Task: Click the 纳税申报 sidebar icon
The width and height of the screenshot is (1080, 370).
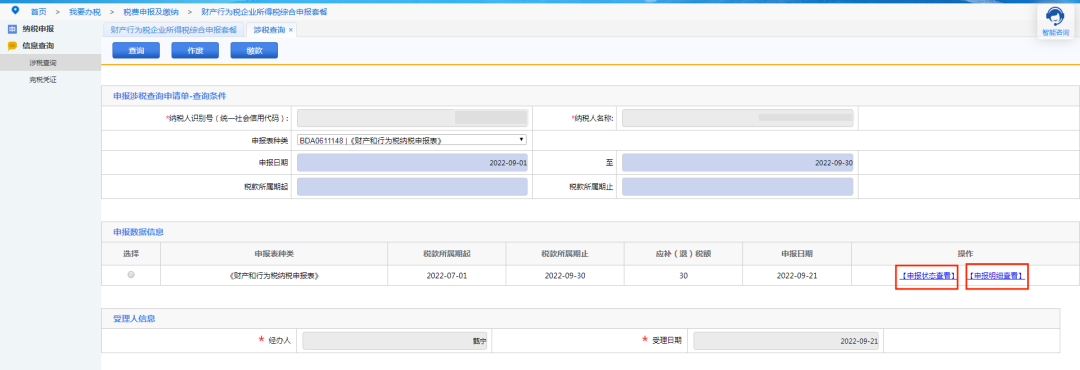Action: 12,29
